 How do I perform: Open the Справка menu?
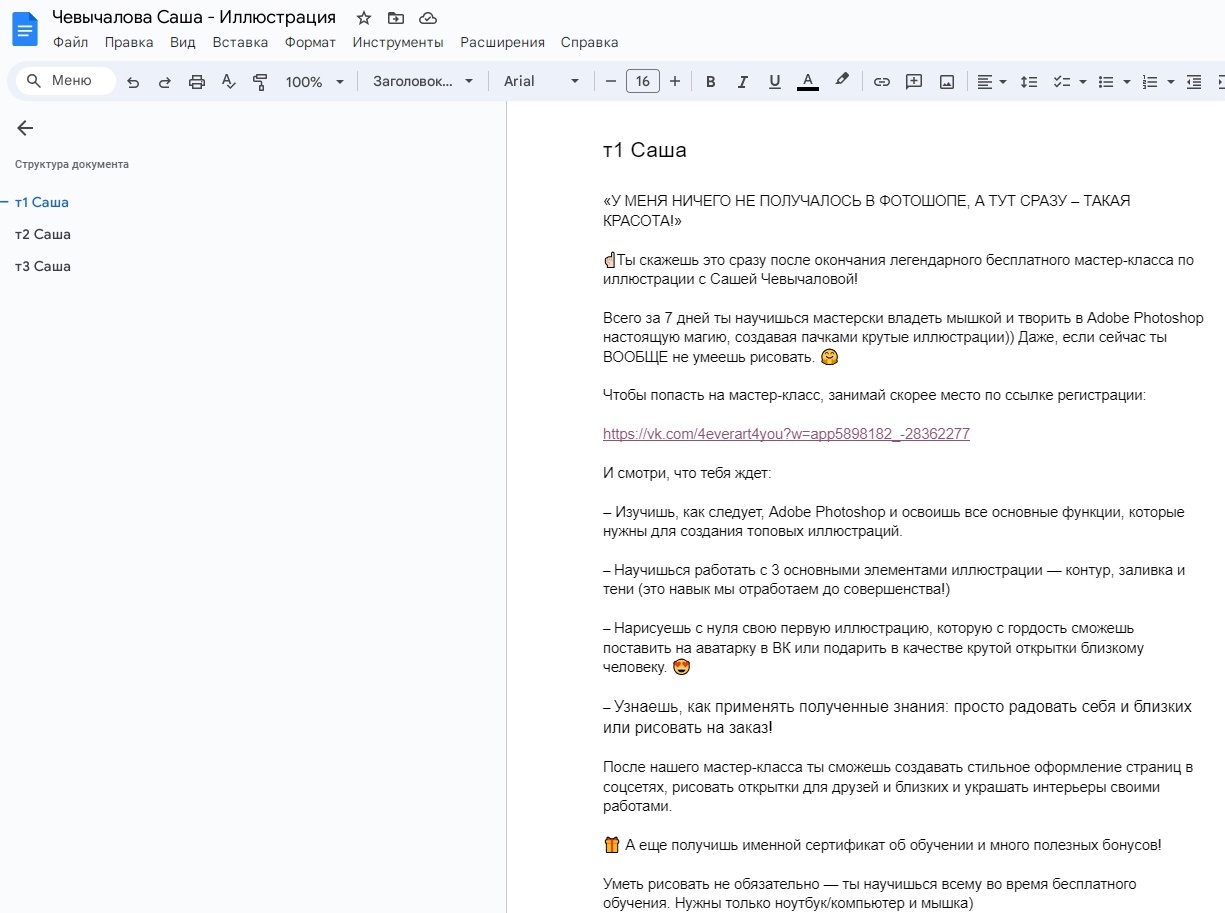click(x=589, y=42)
